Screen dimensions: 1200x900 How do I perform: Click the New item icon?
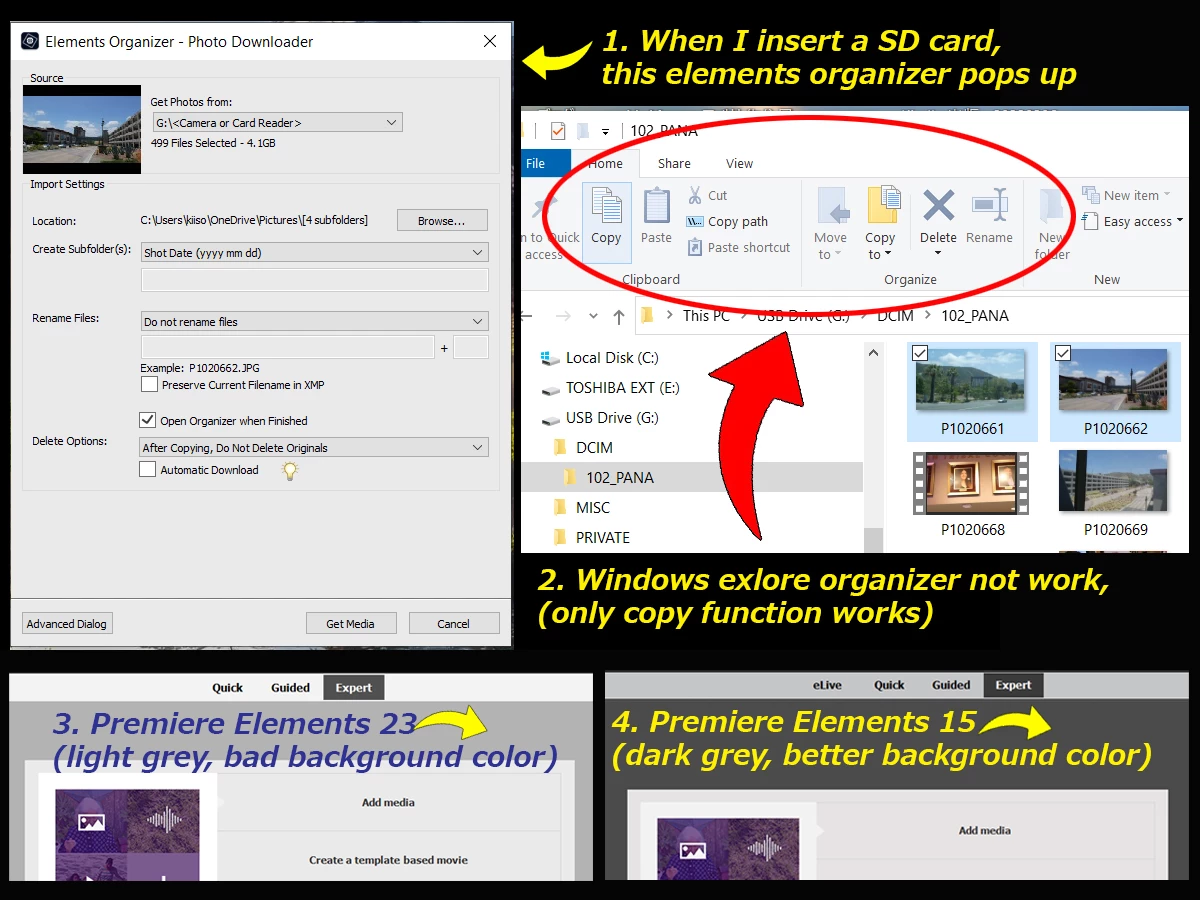click(x=1090, y=195)
